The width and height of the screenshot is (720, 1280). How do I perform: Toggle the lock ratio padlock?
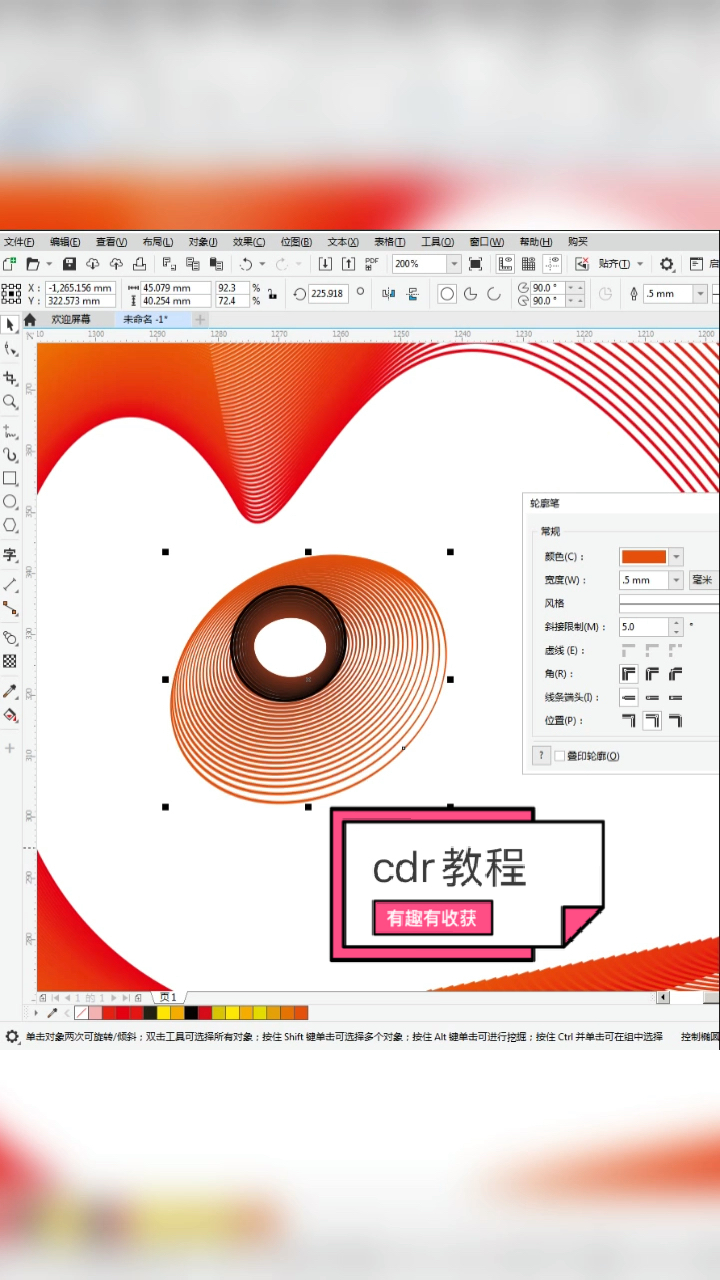tap(272, 294)
